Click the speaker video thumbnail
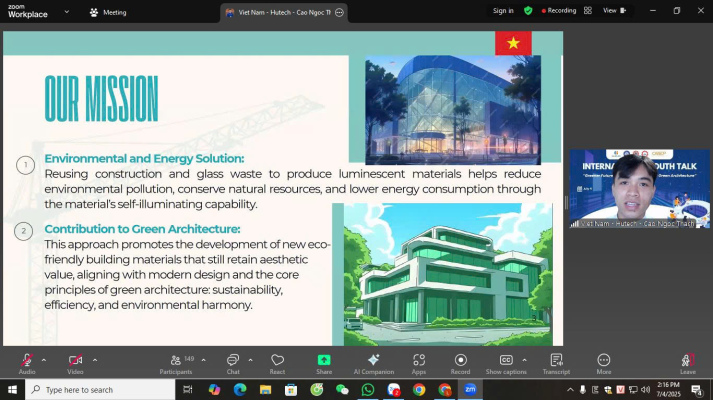Screen dimensions: 713x400 (639, 189)
